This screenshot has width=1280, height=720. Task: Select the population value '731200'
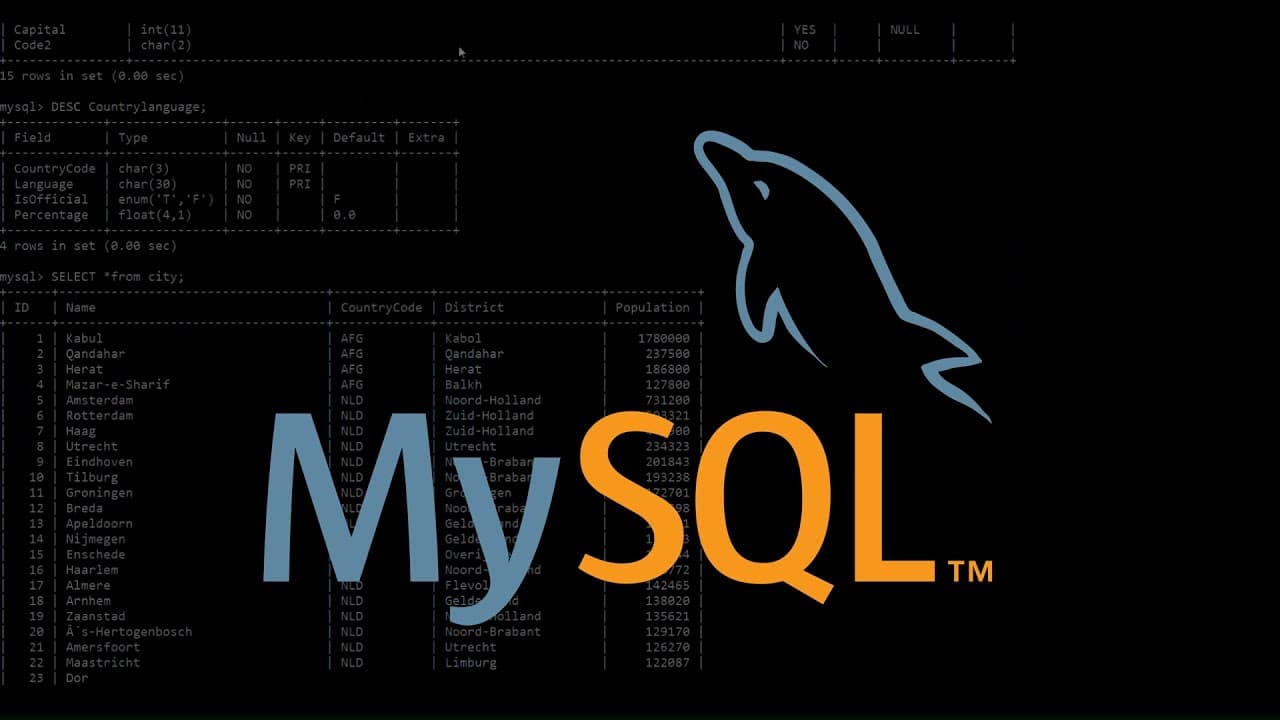click(x=668, y=400)
